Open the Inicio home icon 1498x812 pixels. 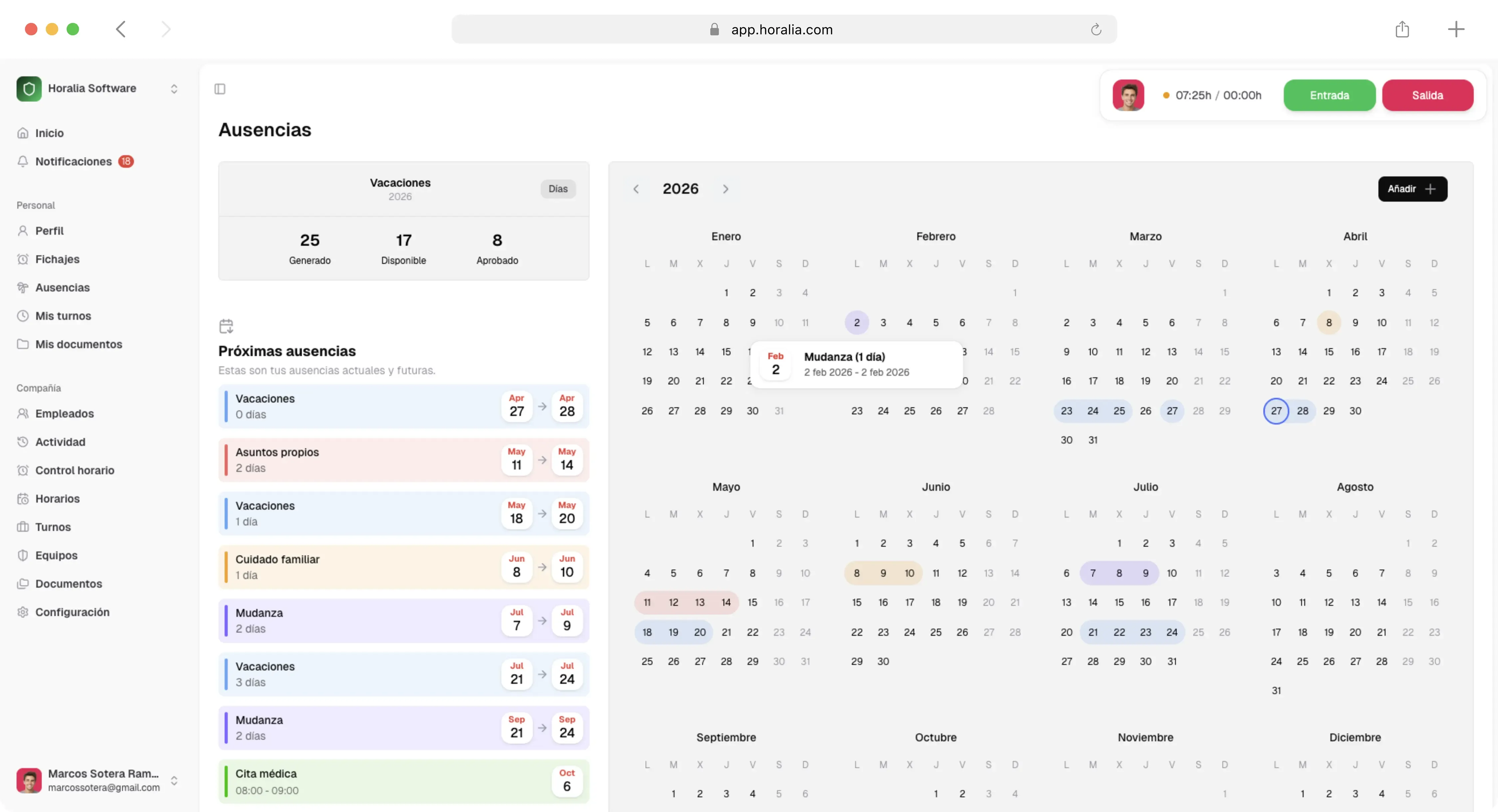(x=23, y=133)
